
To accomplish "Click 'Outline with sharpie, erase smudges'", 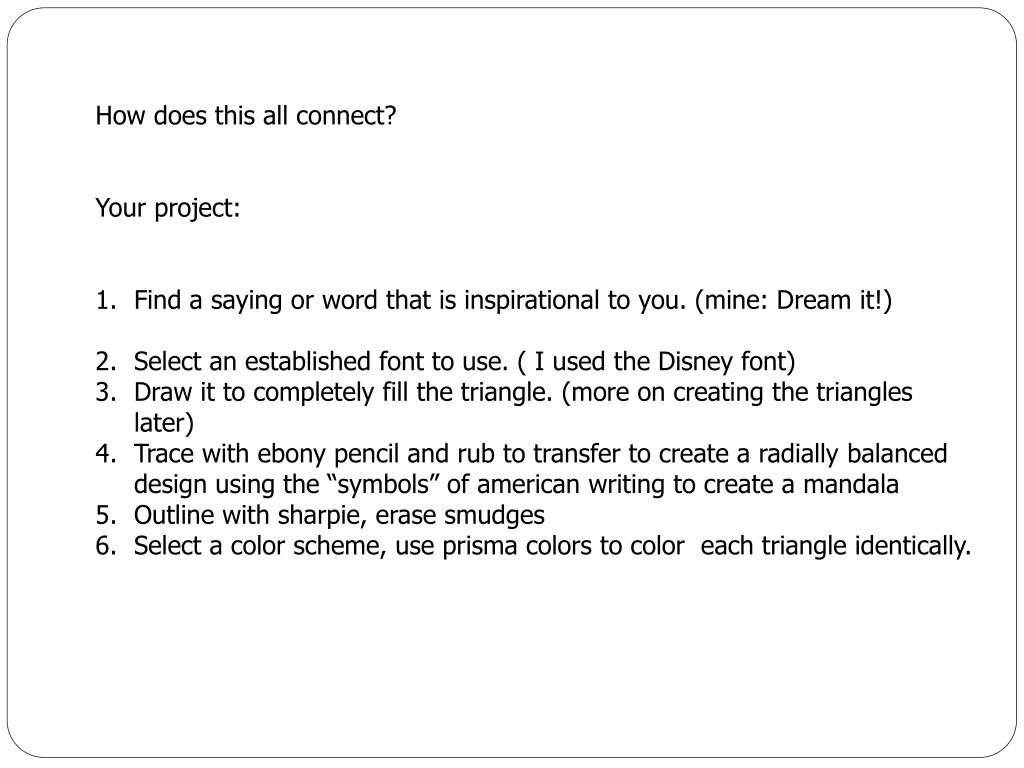I will (339, 515).
